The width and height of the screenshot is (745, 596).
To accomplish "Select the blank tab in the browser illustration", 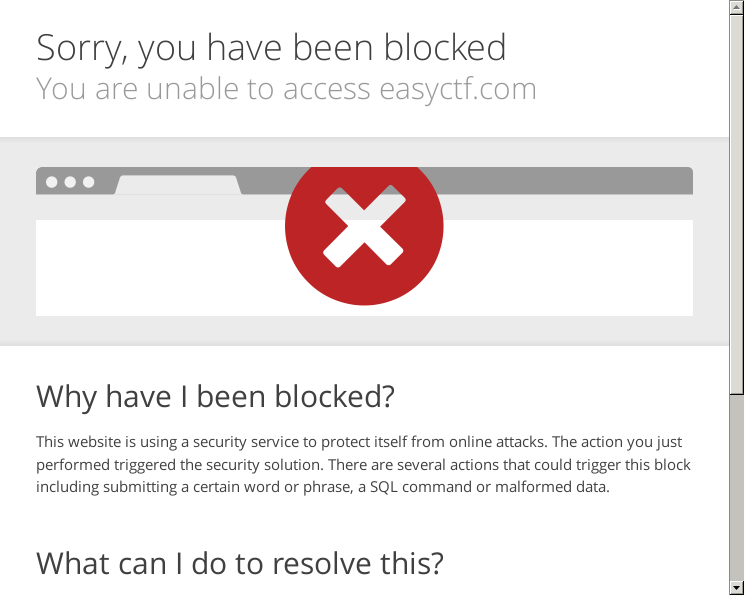I will click(179, 185).
